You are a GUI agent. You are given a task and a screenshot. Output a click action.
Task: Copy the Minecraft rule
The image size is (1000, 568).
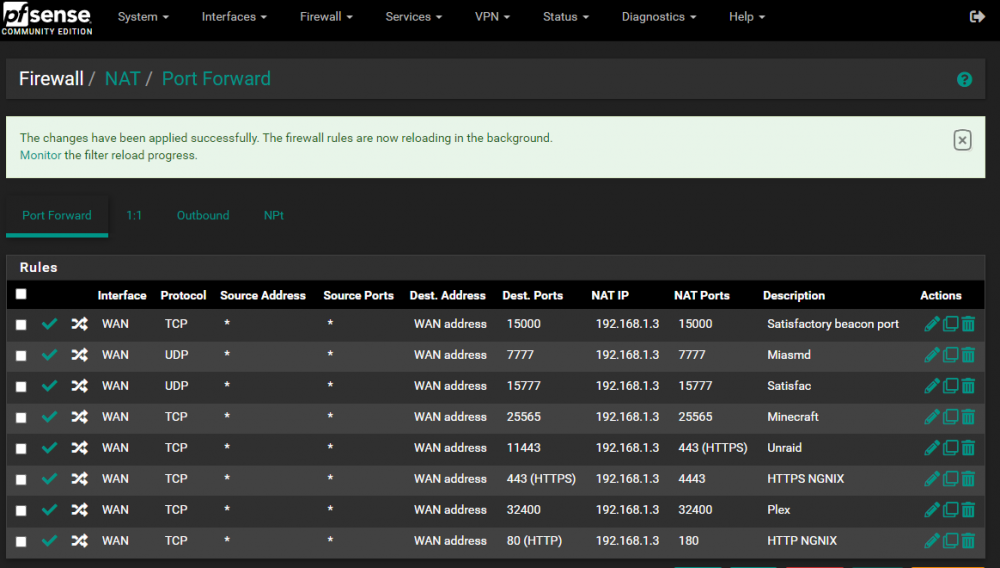pyautogui.click(x=950, y=417)
